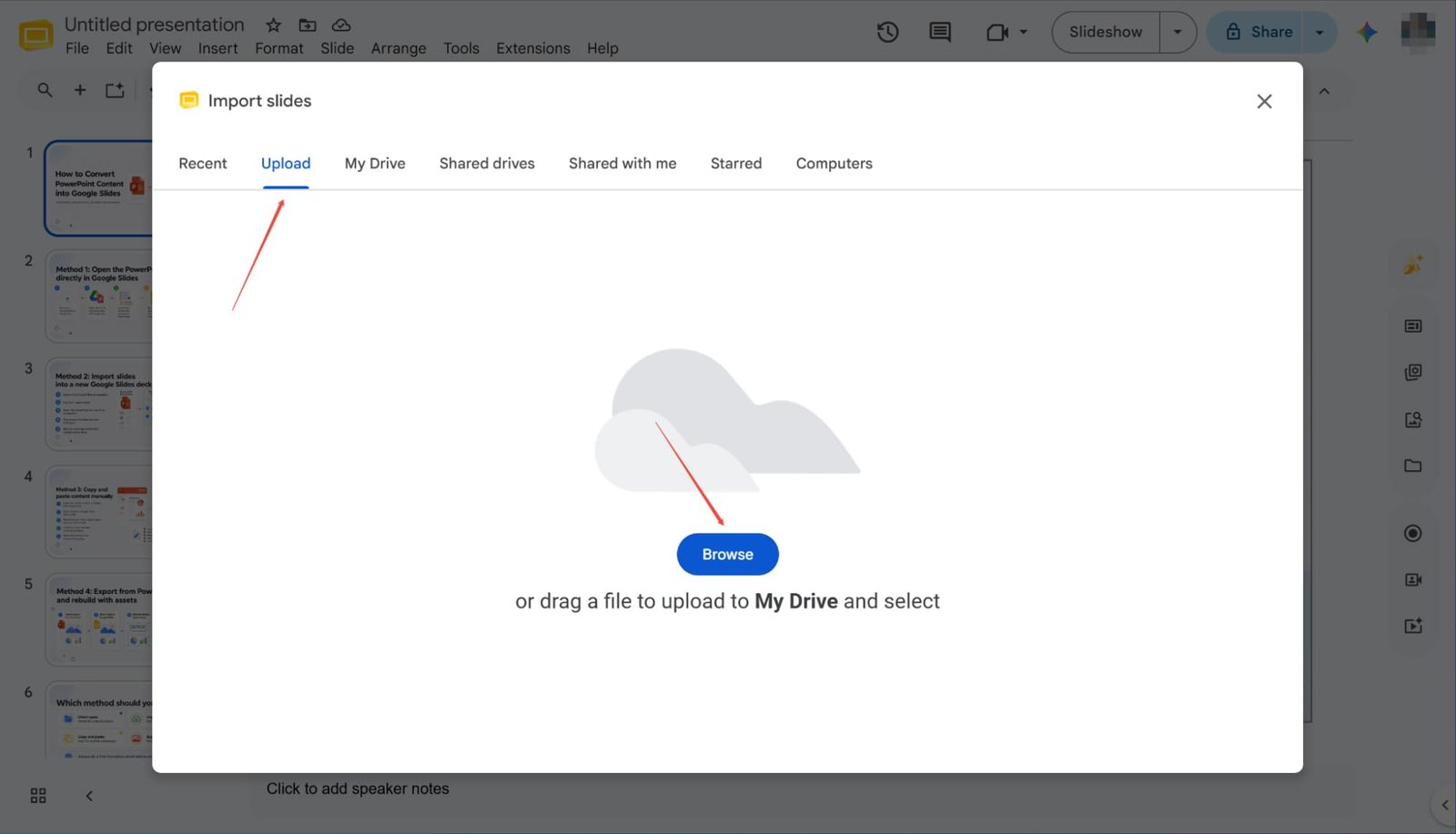Open the Shared with me tab
The width and height of the screenshot is (1456, 834).
tap(622, 164)
